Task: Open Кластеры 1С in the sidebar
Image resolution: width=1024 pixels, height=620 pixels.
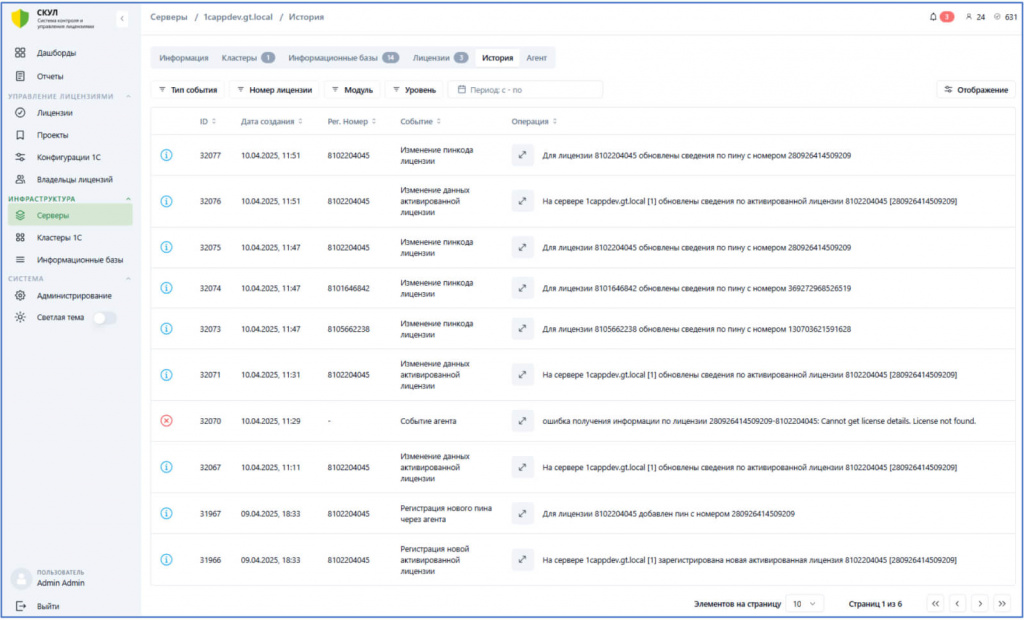Action: click(70, 238)
